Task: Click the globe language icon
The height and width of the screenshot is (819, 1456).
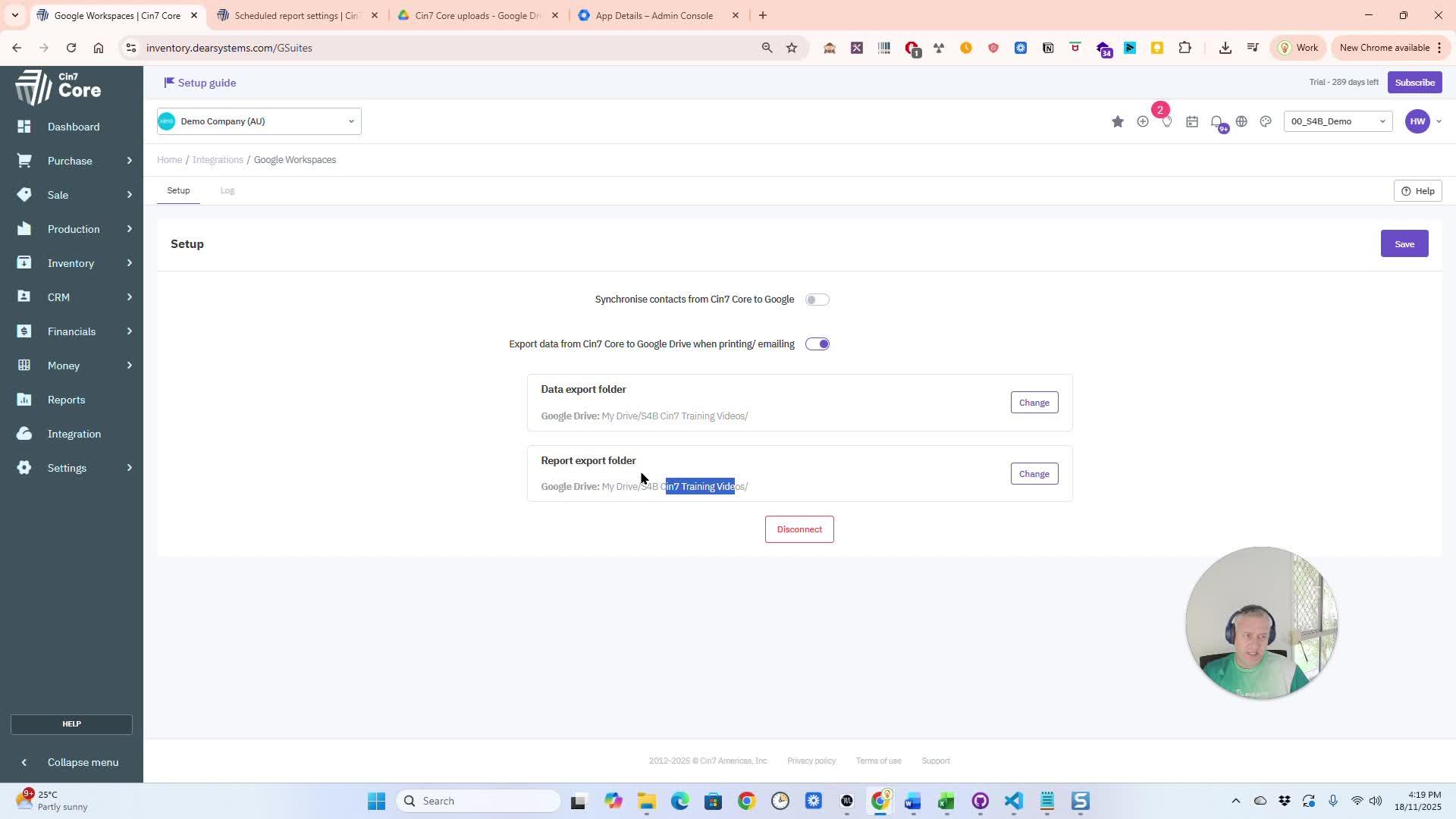Action: point(1241,121)
